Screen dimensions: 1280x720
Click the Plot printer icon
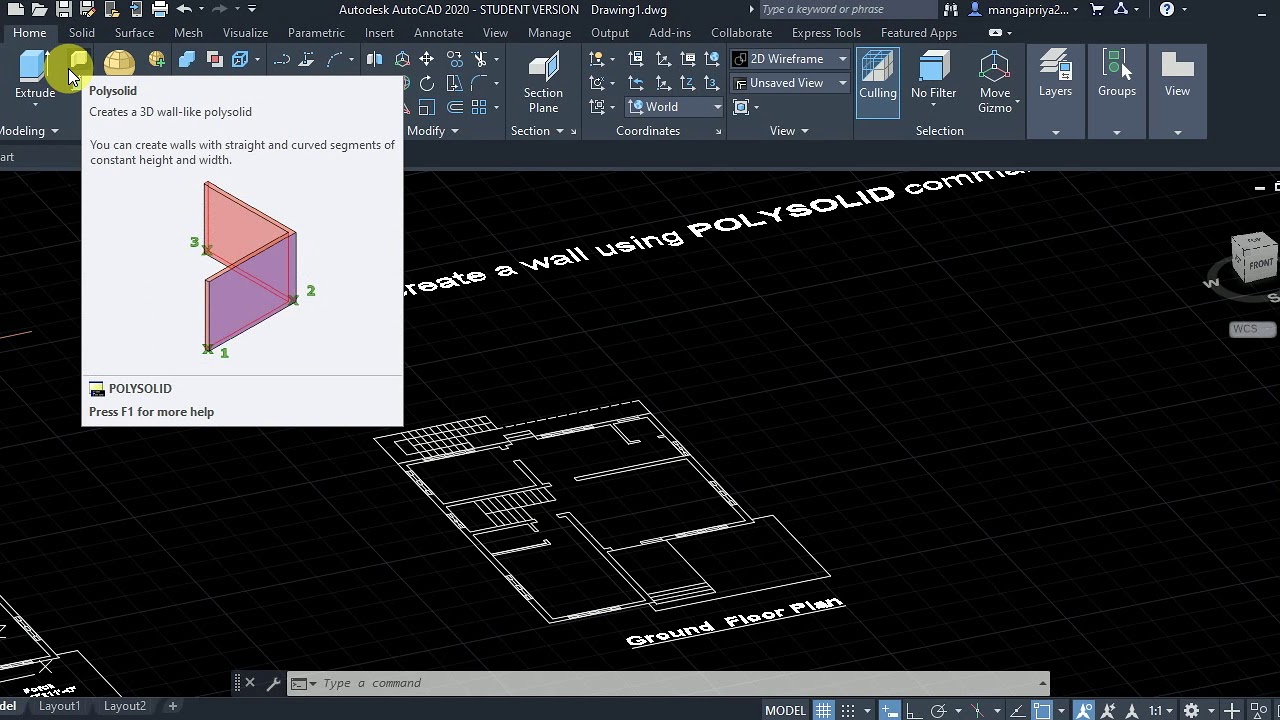pyautogui.click(x=159, y=10)
